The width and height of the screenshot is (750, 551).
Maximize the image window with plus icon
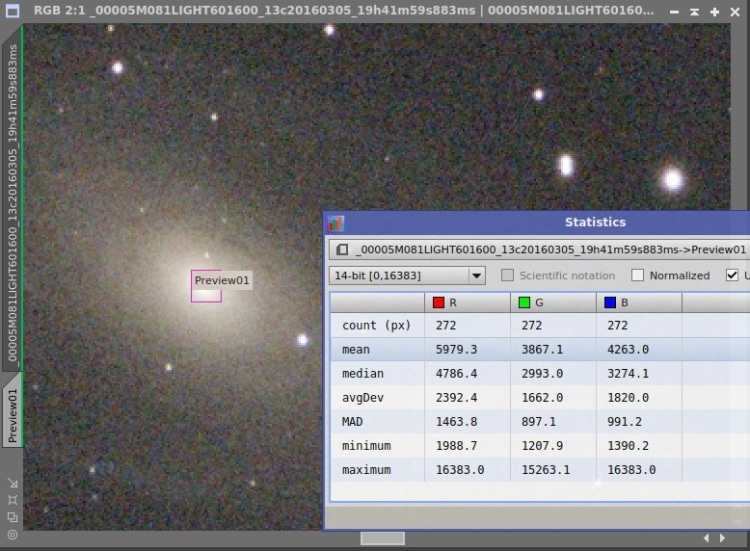point(715,12)
